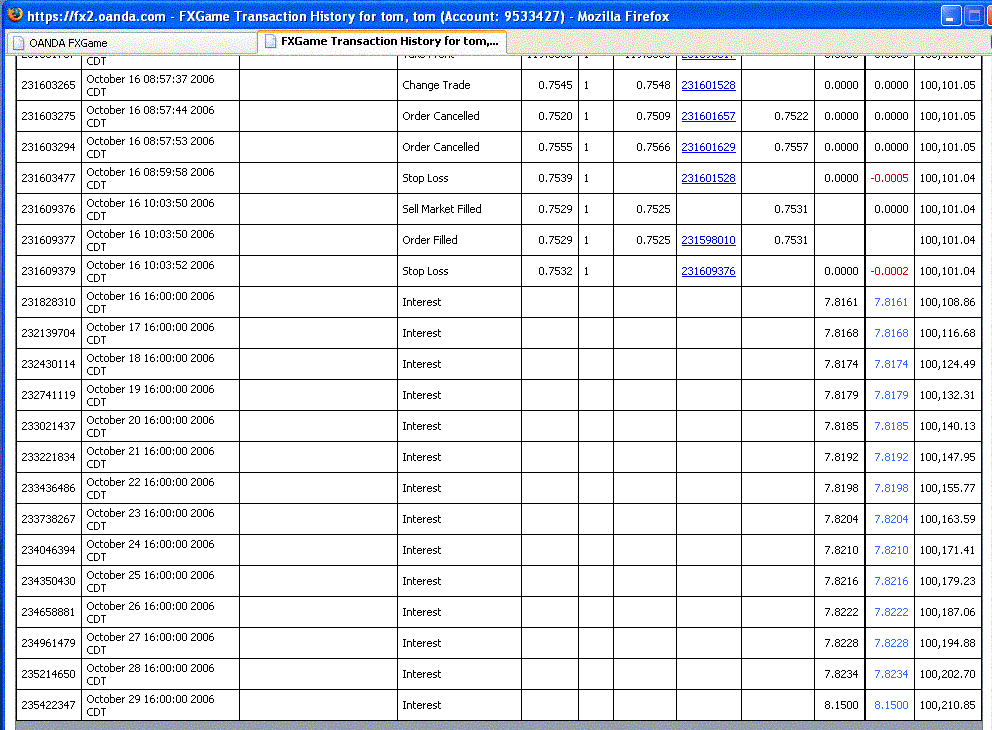The height and width of the screenshot is (730, 992).
Task: Click the 231598010 link in the Order Filled row
Action: pyautogui.click(x=708, y=241)
